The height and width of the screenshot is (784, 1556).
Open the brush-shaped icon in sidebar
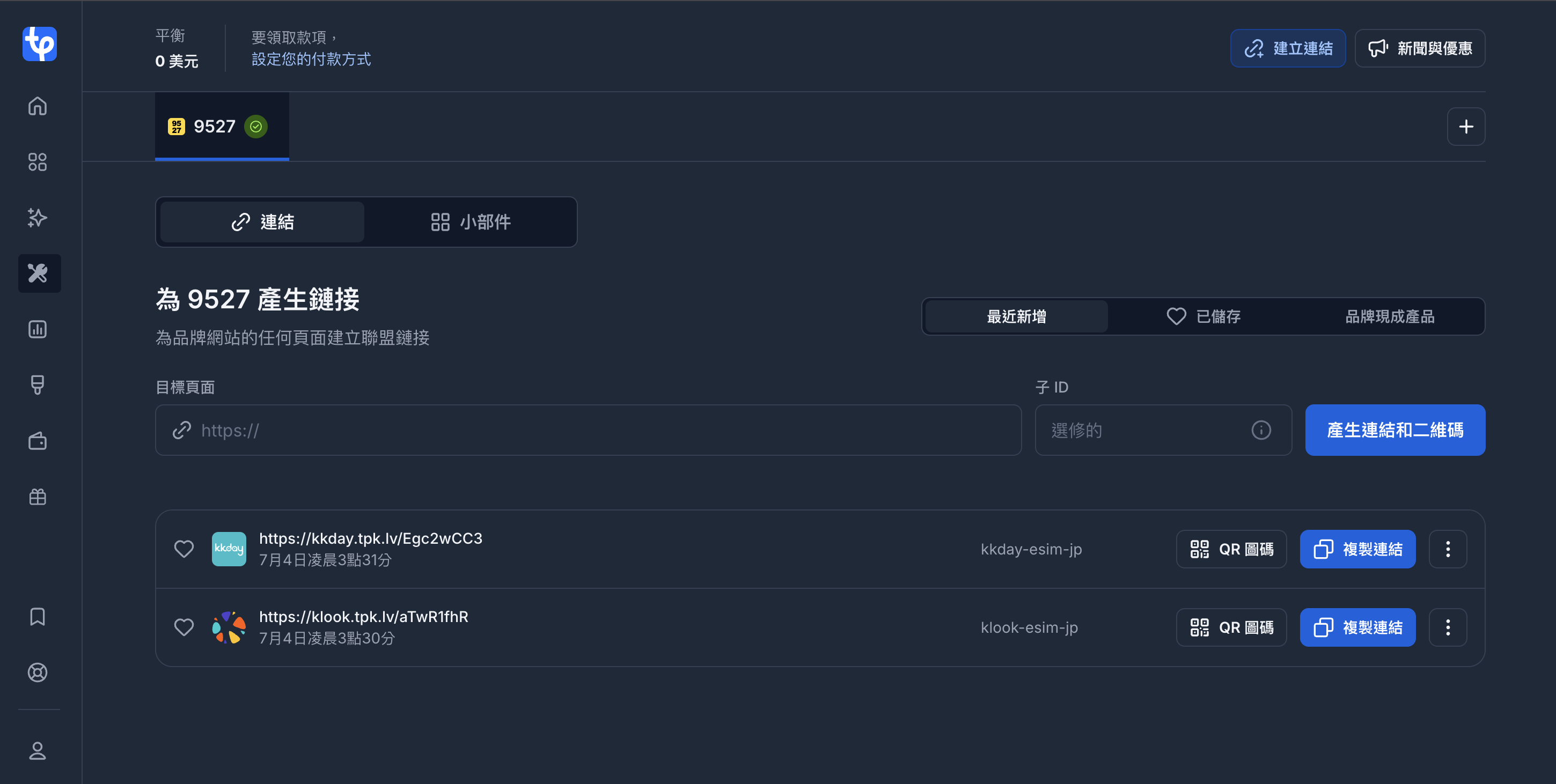pyautogui.click(x=38, y=384)
